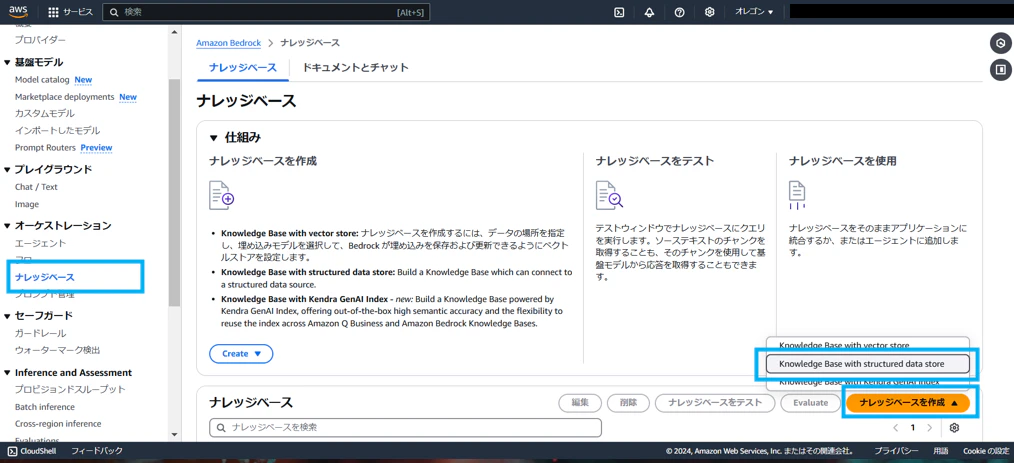The image size is (1014, 463).
Task: Open the settings gear in top bar
Action: coord(709,12)
